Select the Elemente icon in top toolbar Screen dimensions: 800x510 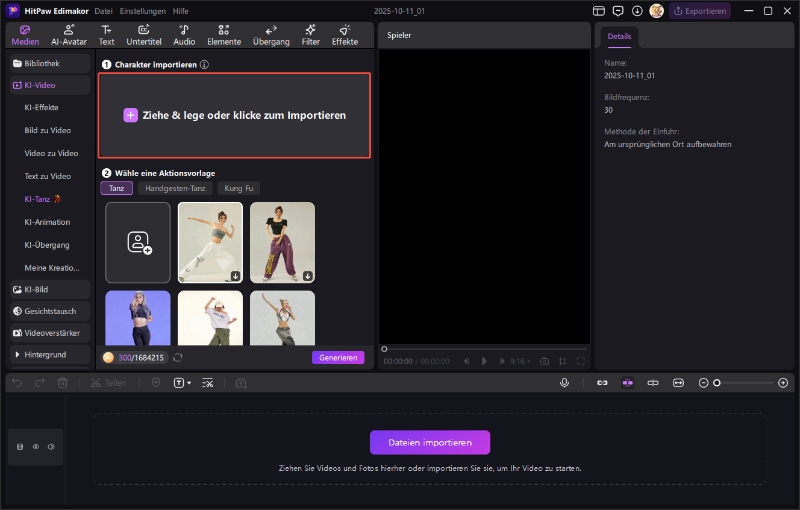(223, 35)
